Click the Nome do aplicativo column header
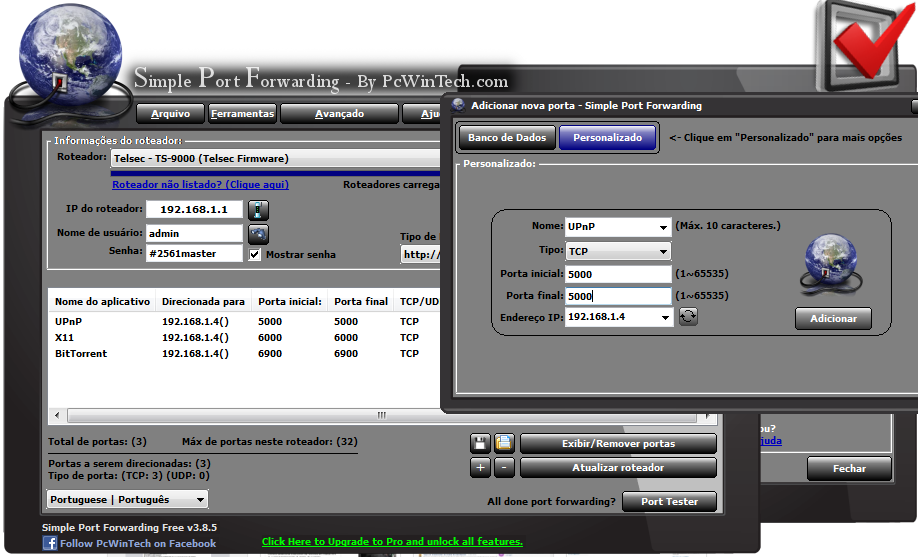 [102, 302]
